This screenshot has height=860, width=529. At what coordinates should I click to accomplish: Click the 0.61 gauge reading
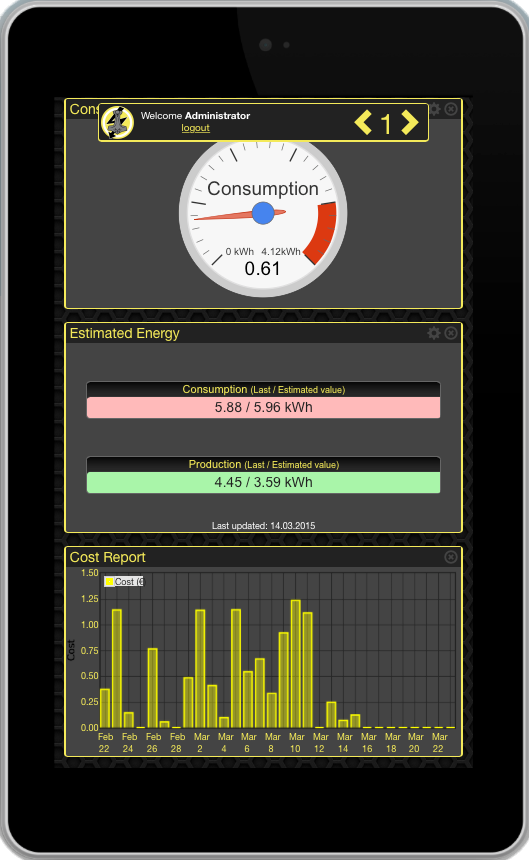coord(263,269)
